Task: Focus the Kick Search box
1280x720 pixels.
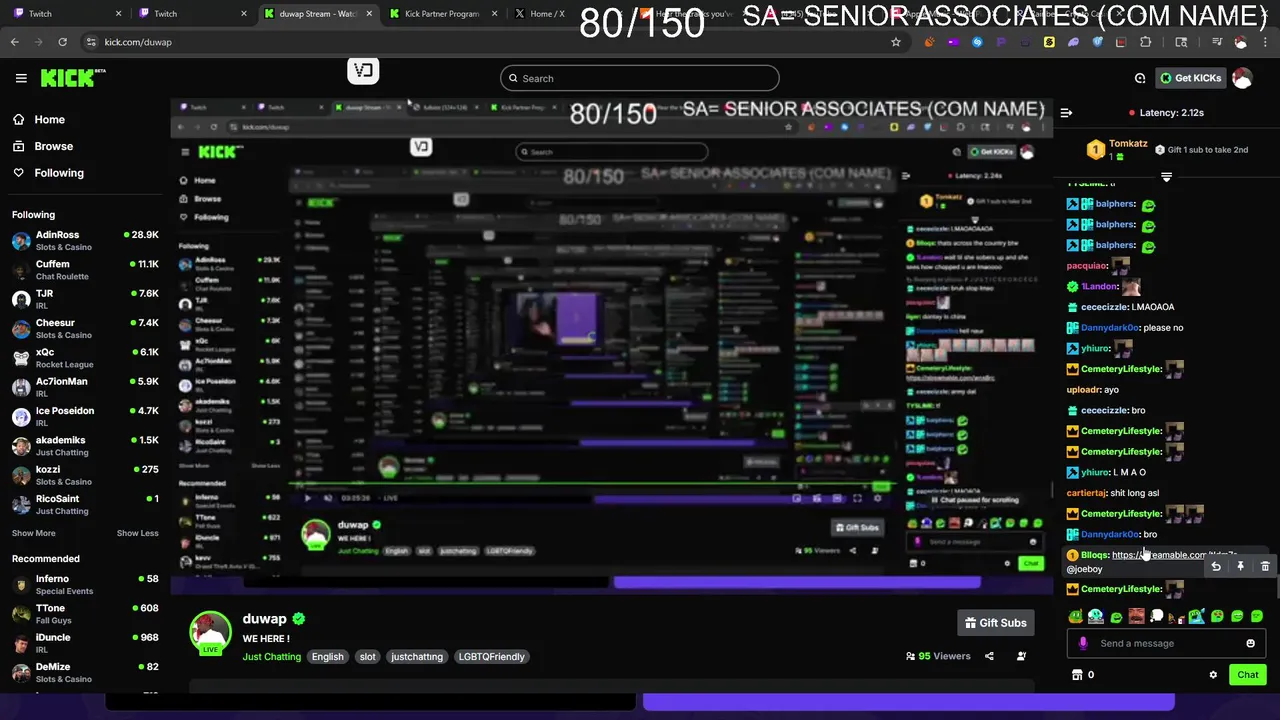Action: [x=640, y=78]
